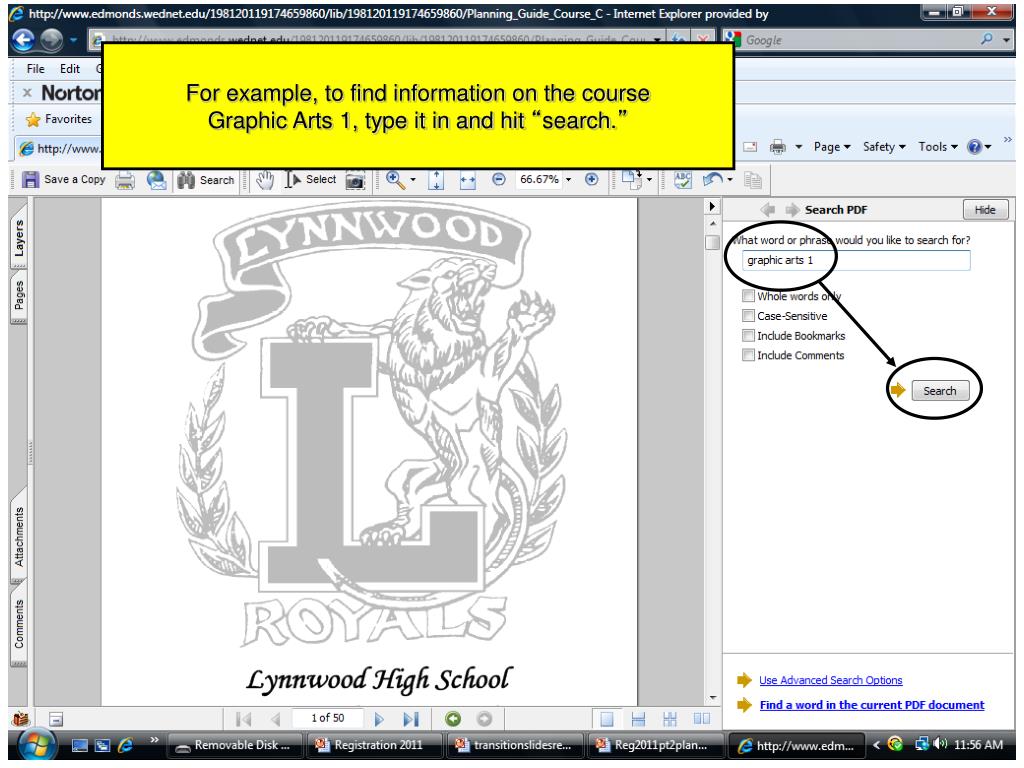Viewport: 1024px width, 768px height.
Task: Go to previous page button
Action: (276, 719)
